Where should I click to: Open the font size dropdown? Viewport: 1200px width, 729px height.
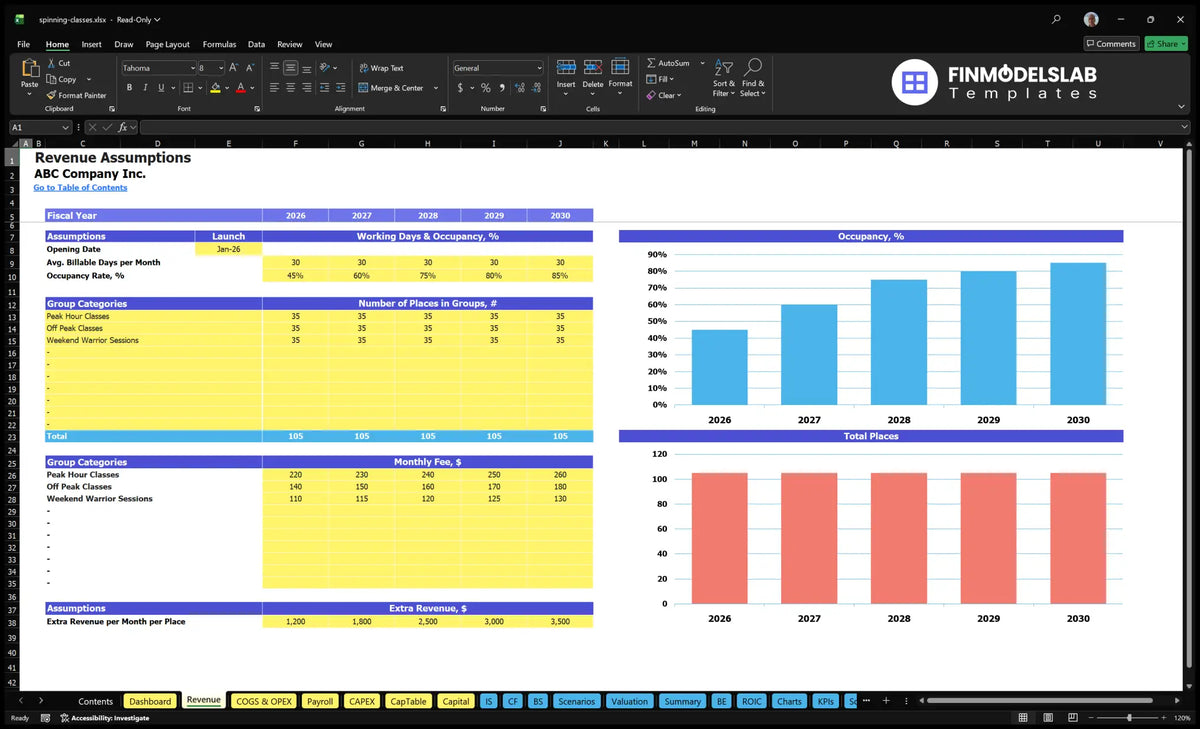tap(219, 68)
